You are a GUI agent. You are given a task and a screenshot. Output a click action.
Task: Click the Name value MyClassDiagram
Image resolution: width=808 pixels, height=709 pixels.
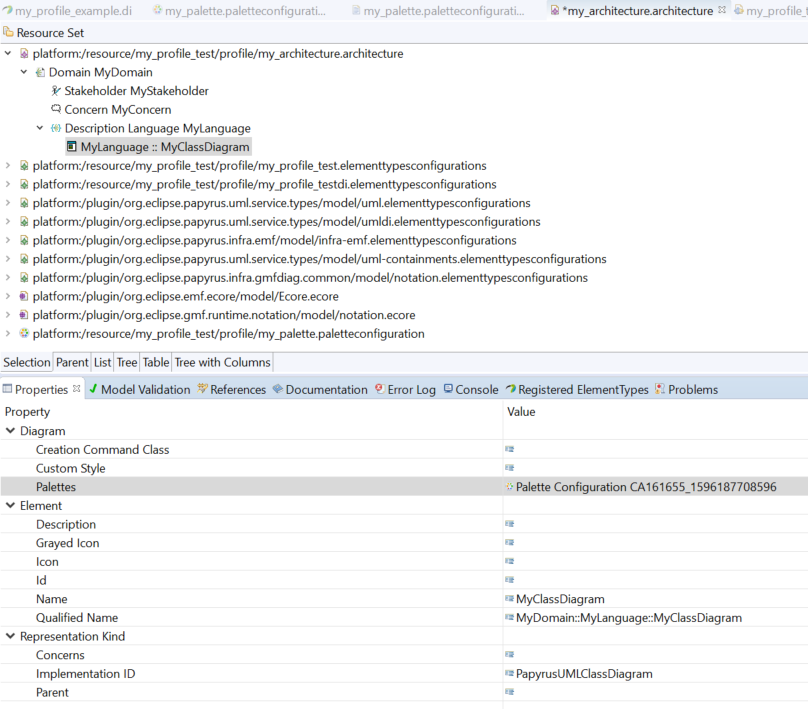coord(560,599)
